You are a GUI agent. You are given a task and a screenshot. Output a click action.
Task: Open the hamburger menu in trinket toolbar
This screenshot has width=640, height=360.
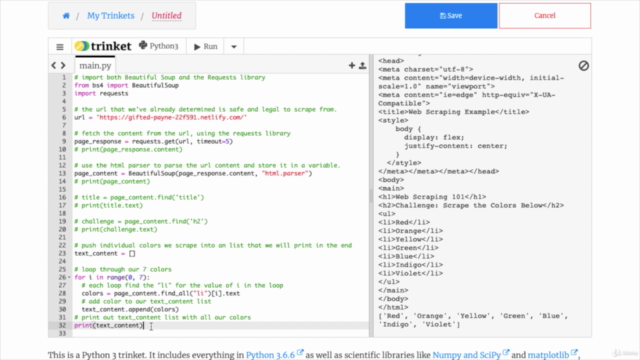[x=60, y=47]
